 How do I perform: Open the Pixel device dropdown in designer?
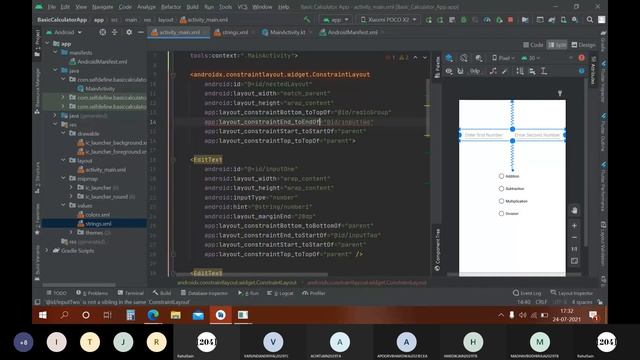[x=503, y=58]
